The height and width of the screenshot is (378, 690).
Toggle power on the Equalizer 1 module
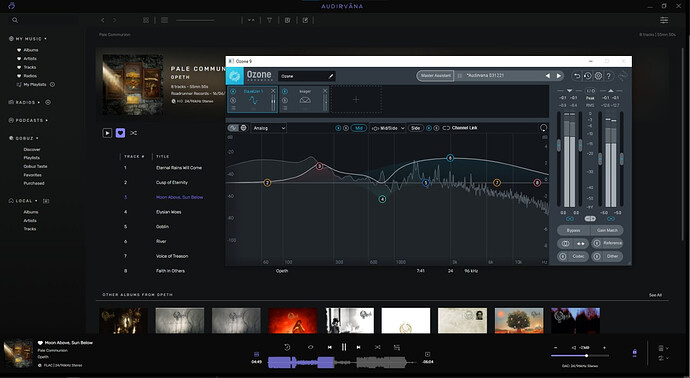(233, 91)
